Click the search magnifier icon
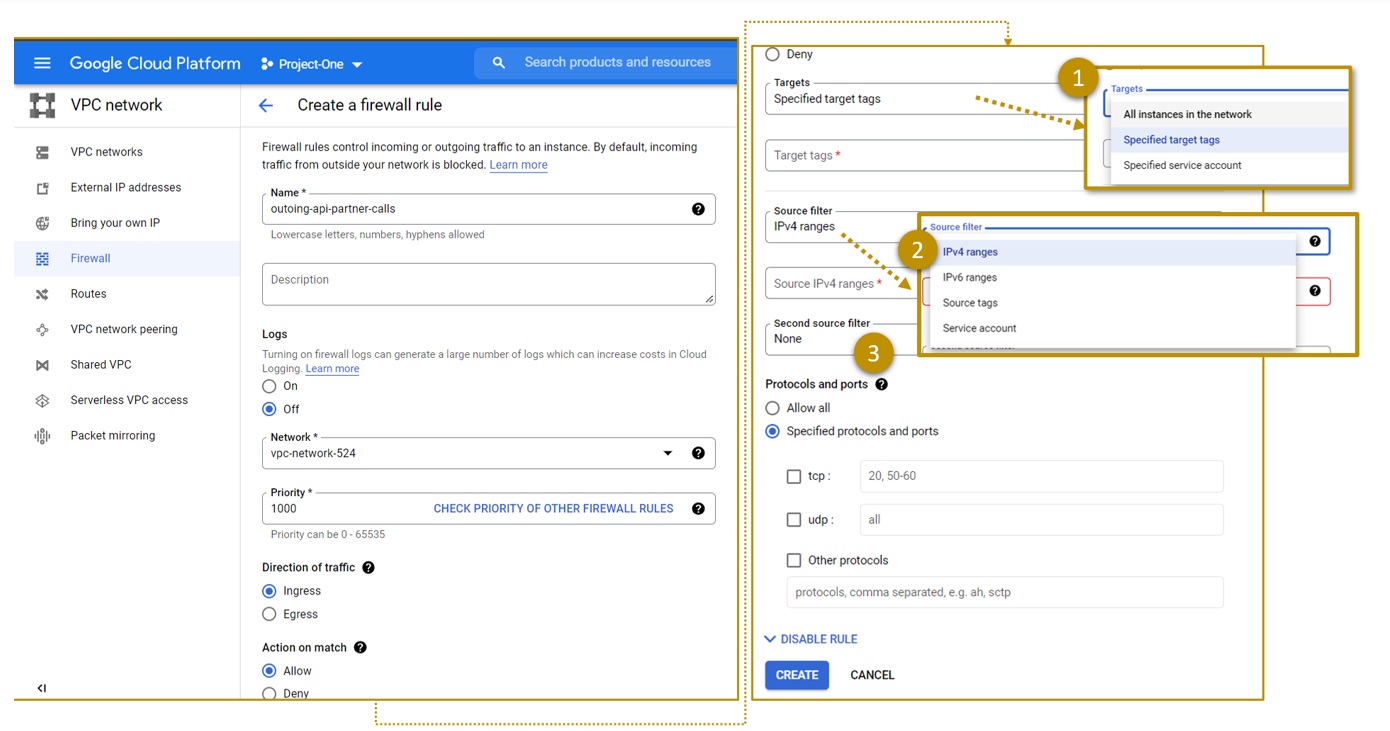 pyautogui.click(x=499, y=63)
